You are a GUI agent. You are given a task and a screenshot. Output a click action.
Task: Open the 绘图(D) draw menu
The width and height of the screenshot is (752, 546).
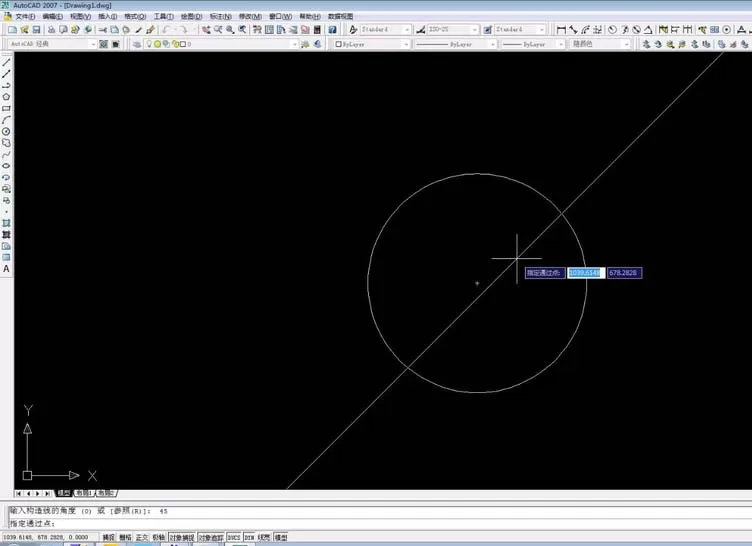191,16
